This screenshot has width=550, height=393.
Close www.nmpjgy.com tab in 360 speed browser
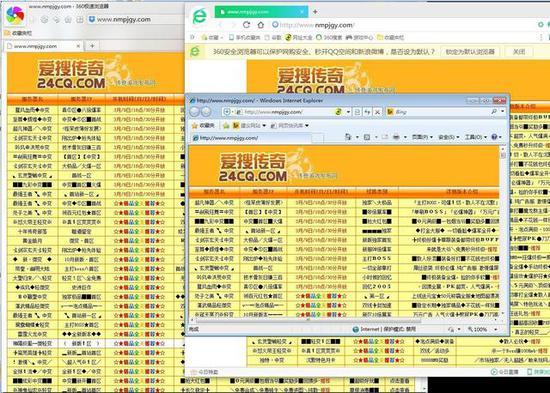tap(78, 46)
